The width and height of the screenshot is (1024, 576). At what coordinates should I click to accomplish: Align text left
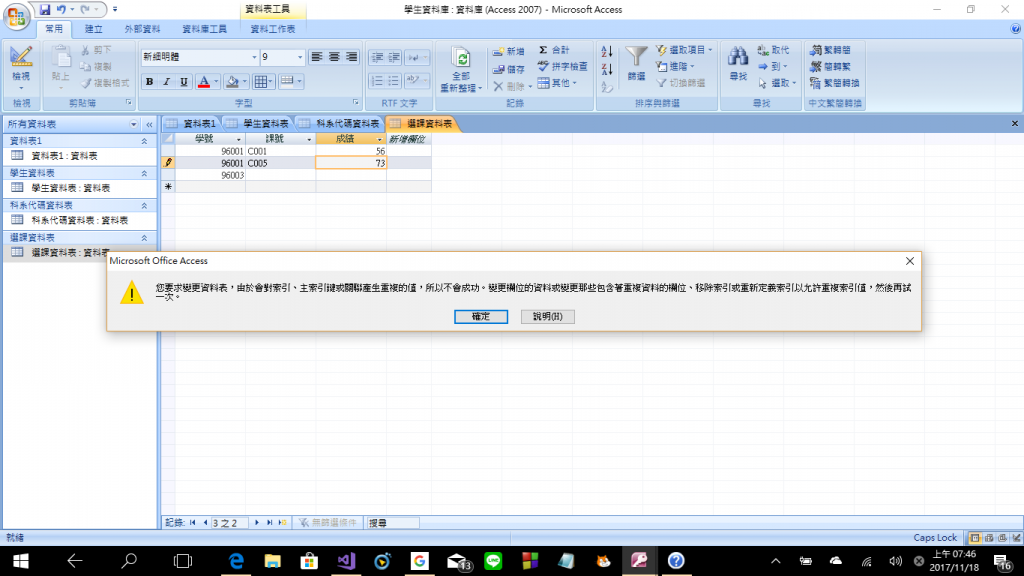[x=317, y=57]
